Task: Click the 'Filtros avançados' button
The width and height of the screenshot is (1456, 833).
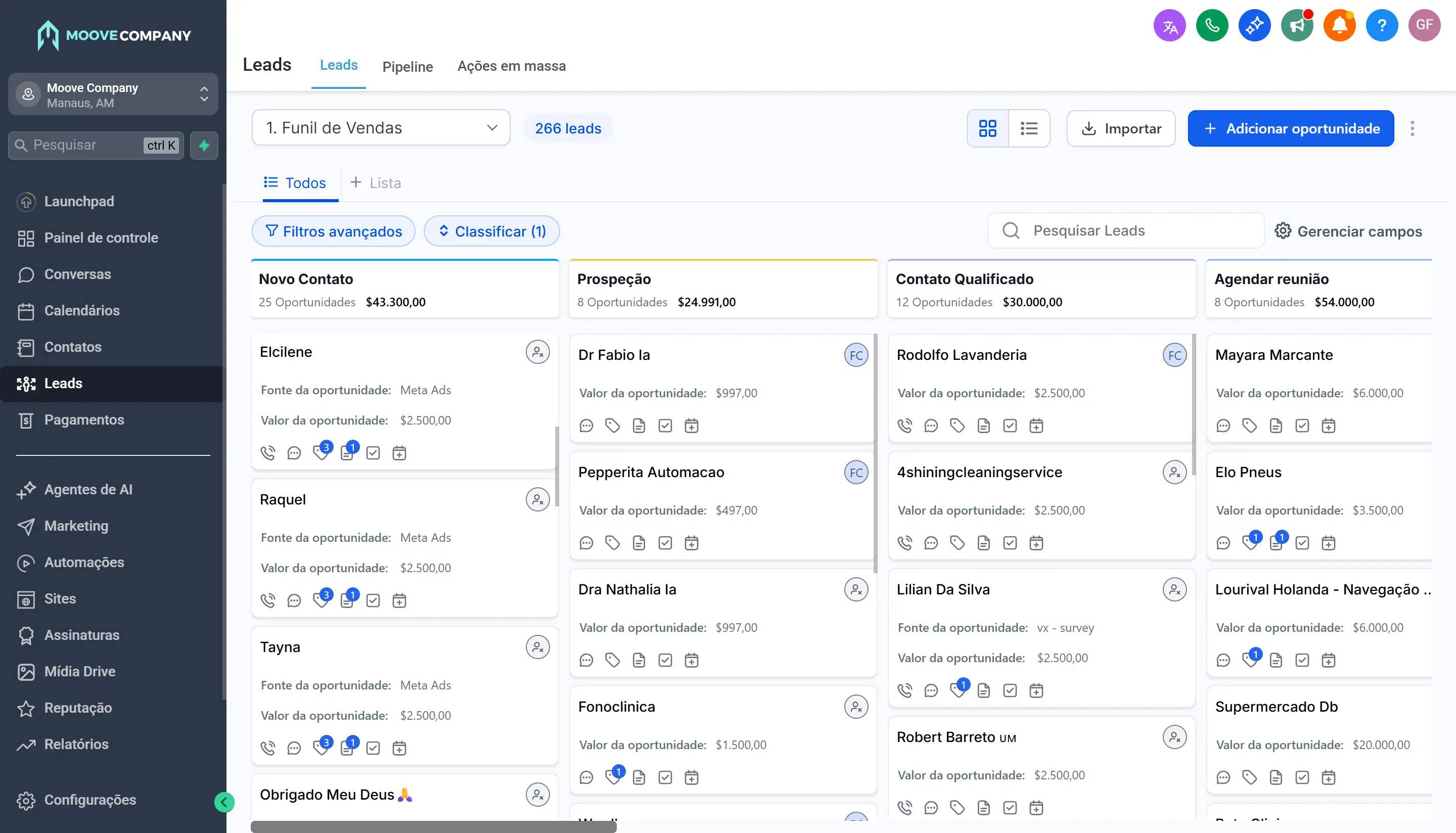Action: tap(333, 230)
